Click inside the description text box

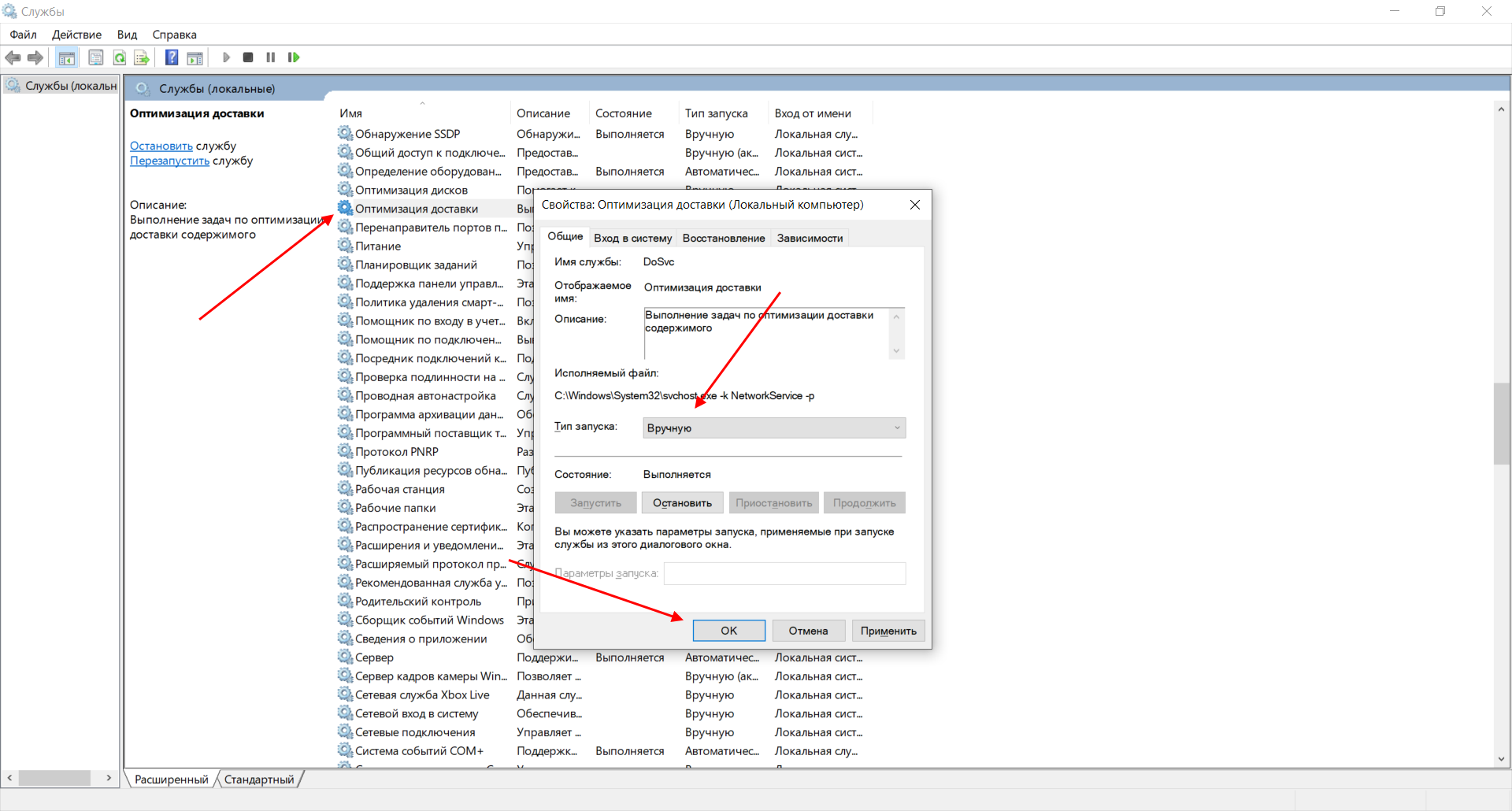(766, 333)
